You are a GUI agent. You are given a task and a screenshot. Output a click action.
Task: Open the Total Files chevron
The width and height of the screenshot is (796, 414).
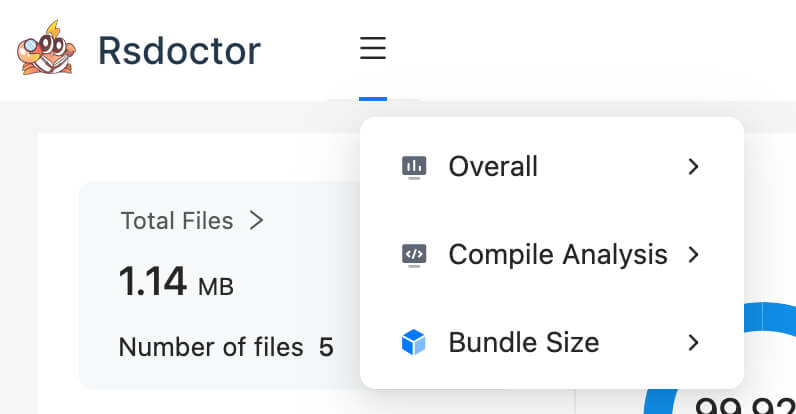click(257, 221)
